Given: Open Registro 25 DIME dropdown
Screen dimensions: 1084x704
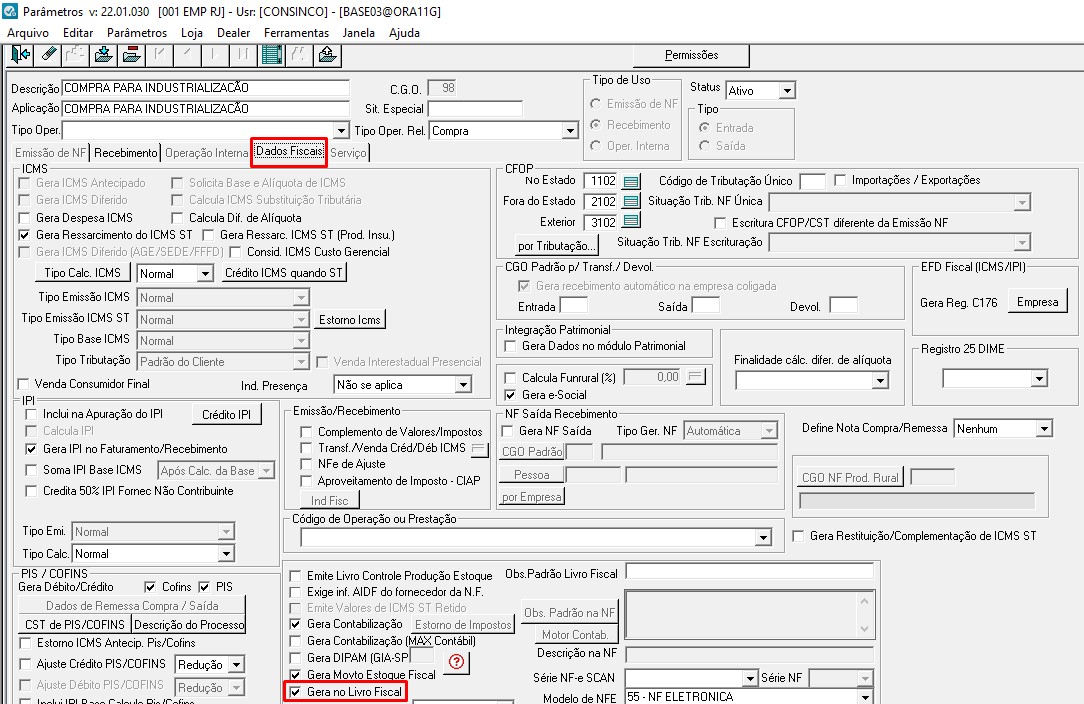Looking at the screenshot, I should click(x=1039, y=378).
